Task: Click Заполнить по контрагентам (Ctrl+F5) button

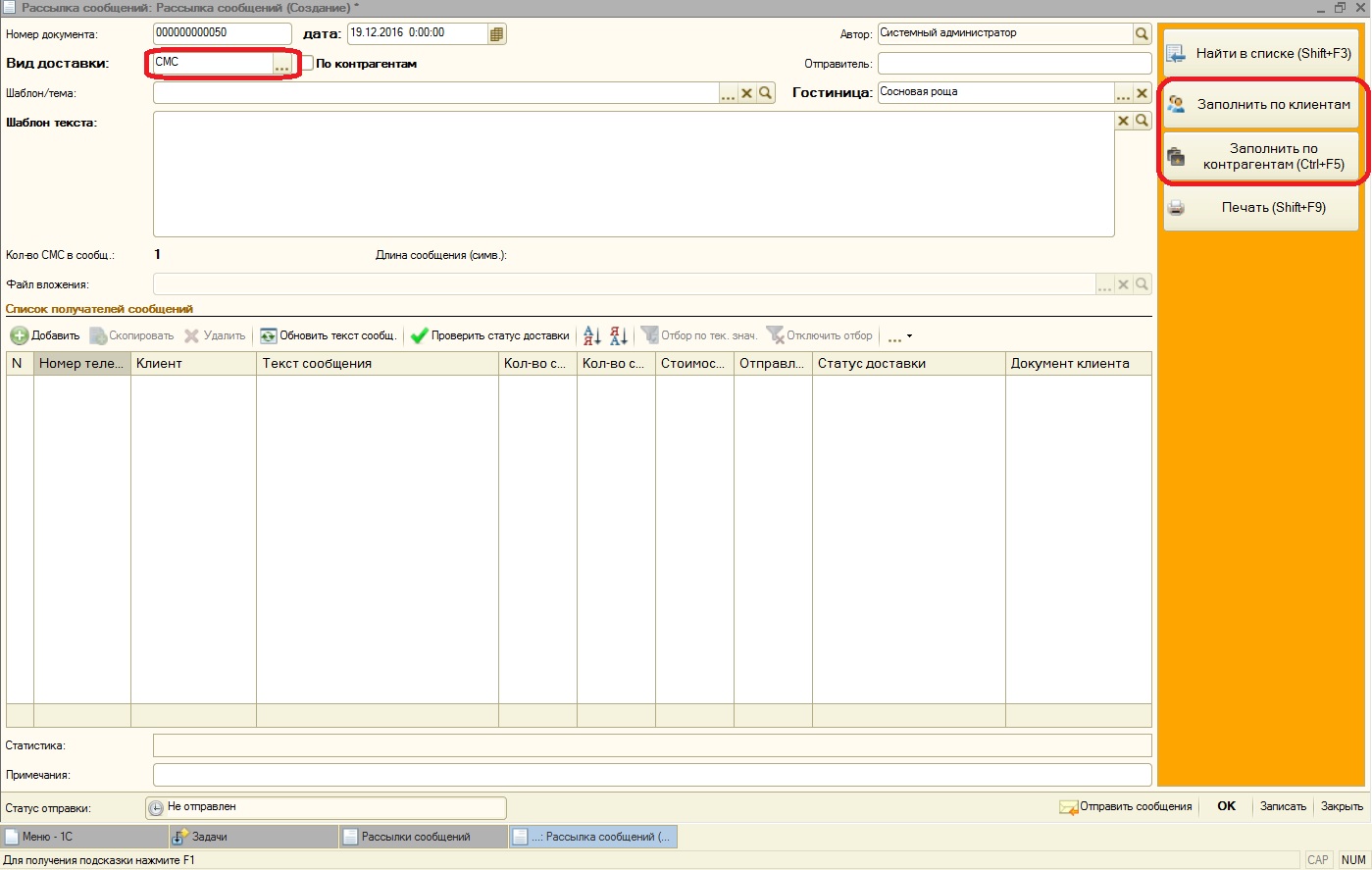Action: tap(1261, 156)
